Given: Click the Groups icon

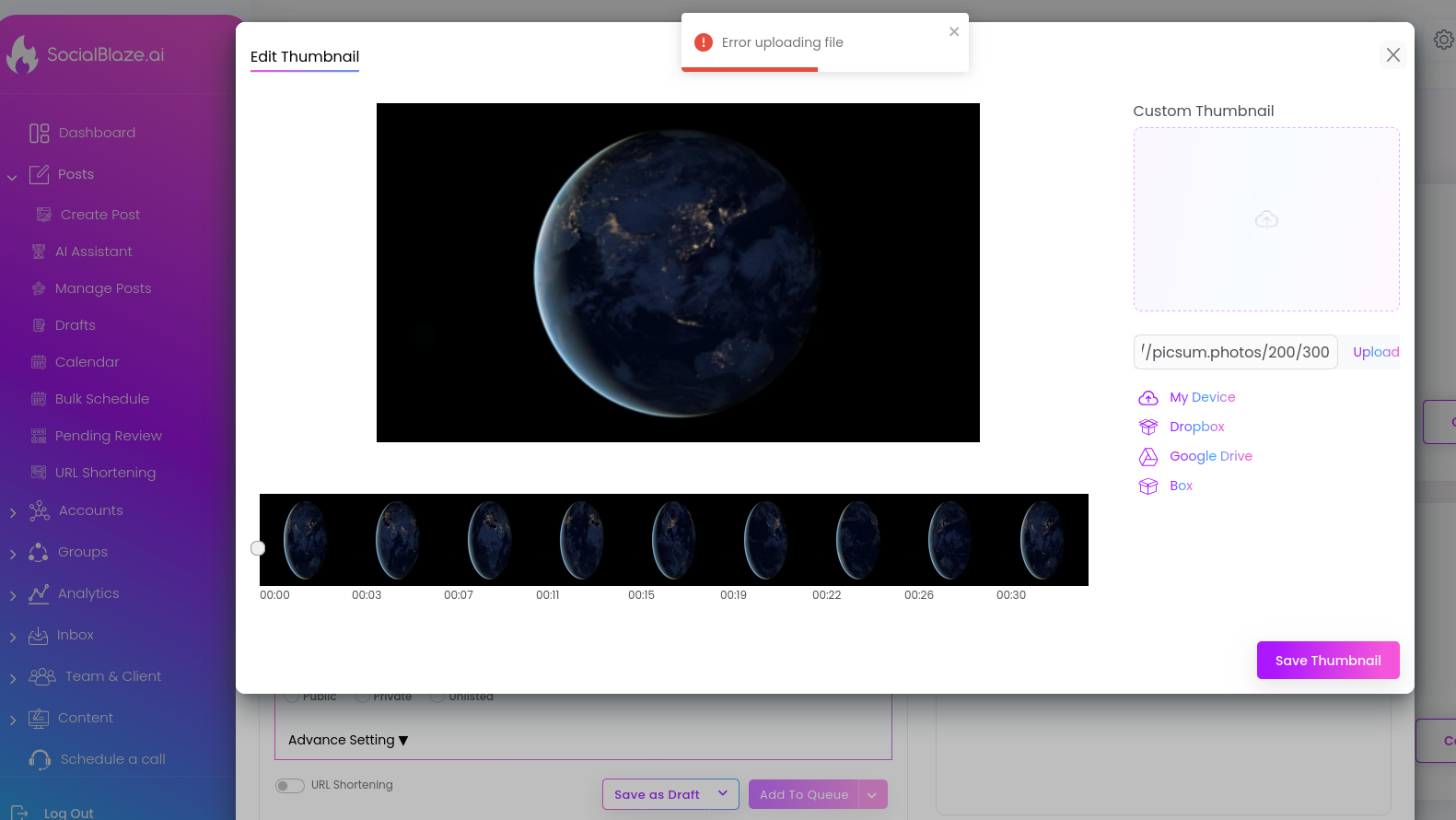Looking at the screenshot, I should click(39, 552).
